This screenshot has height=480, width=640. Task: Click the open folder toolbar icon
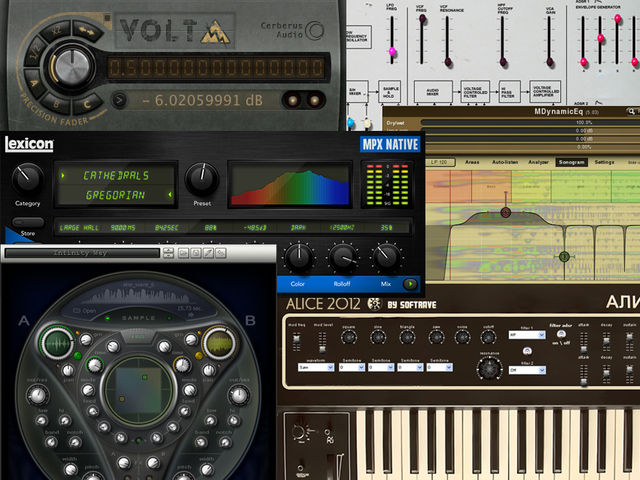pyautogui.click(x=183, y=253)
